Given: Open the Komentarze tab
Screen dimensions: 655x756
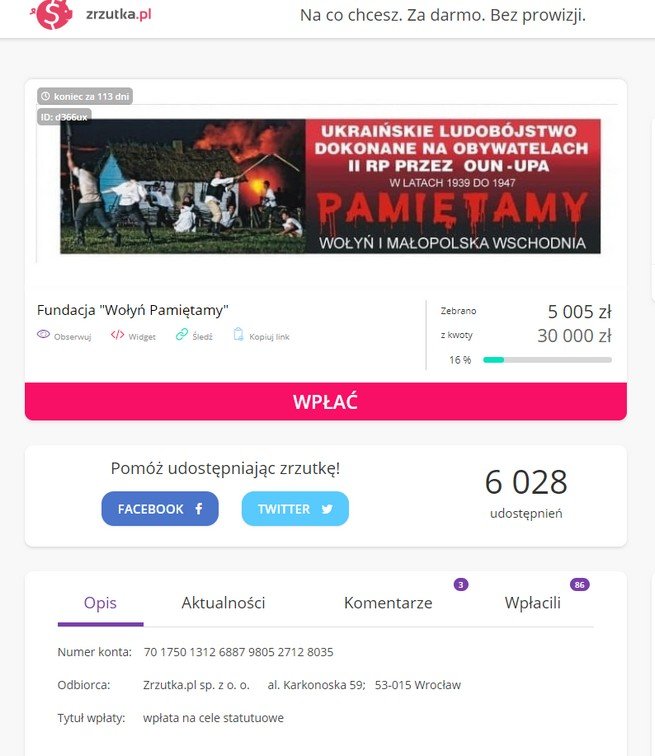Looking at the screenshot, I should (x=388, y=603).
